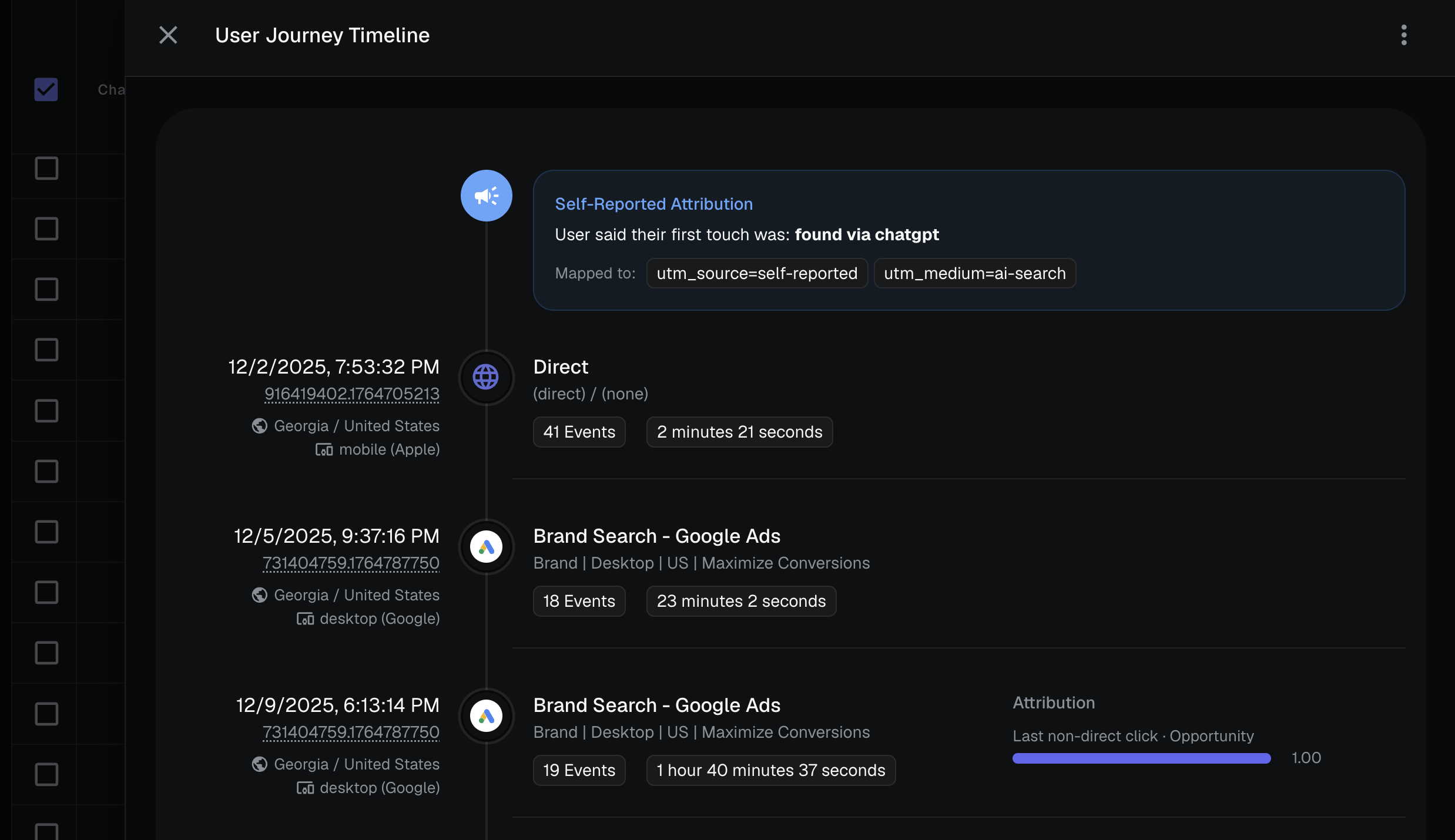Click the 1 hour 40 minutes 37 seconds badge
The height and width of the screenshot is (840, 1455).
tap(771, 770)
